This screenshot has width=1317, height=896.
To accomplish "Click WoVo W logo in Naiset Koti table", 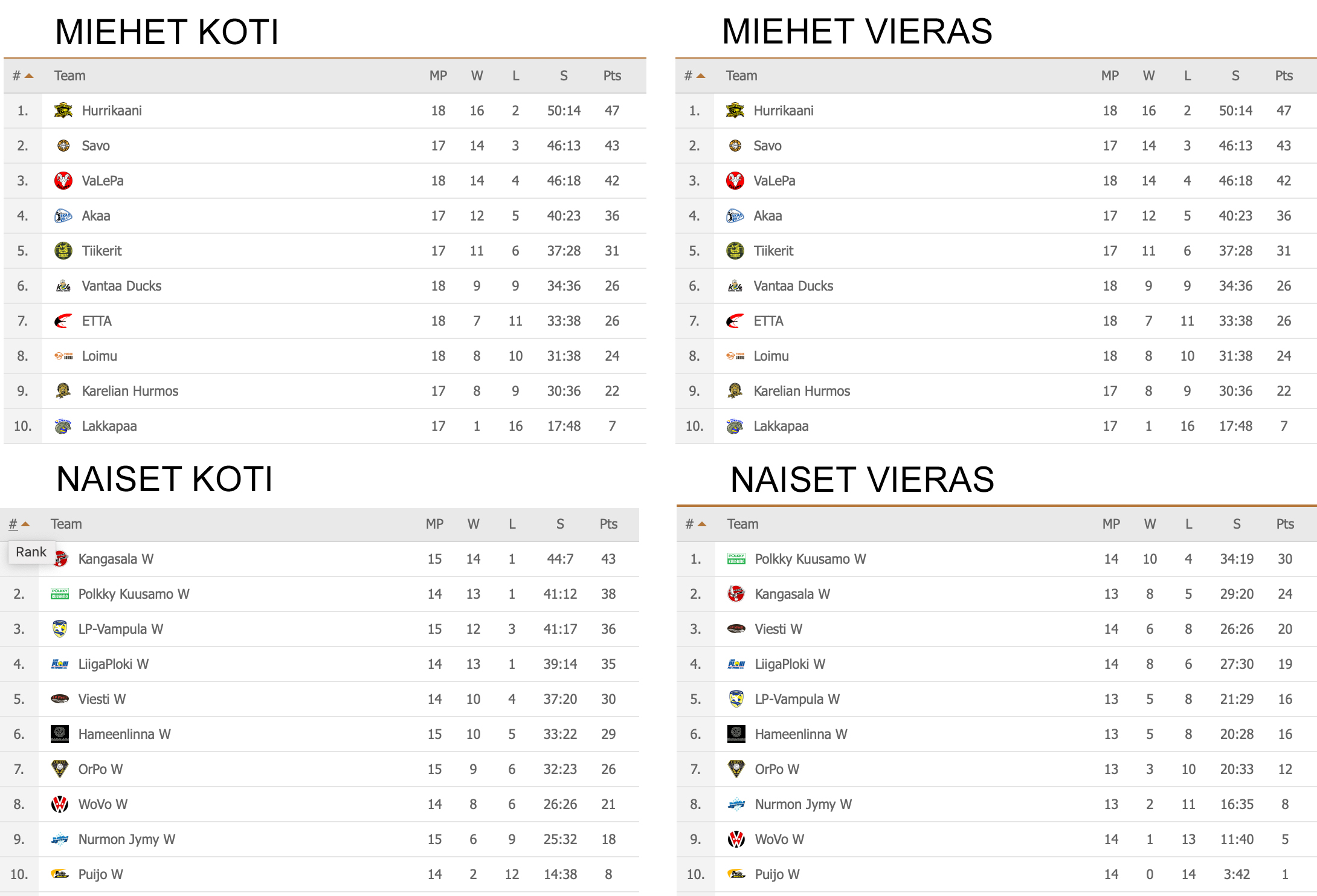I will pos(60,804).
